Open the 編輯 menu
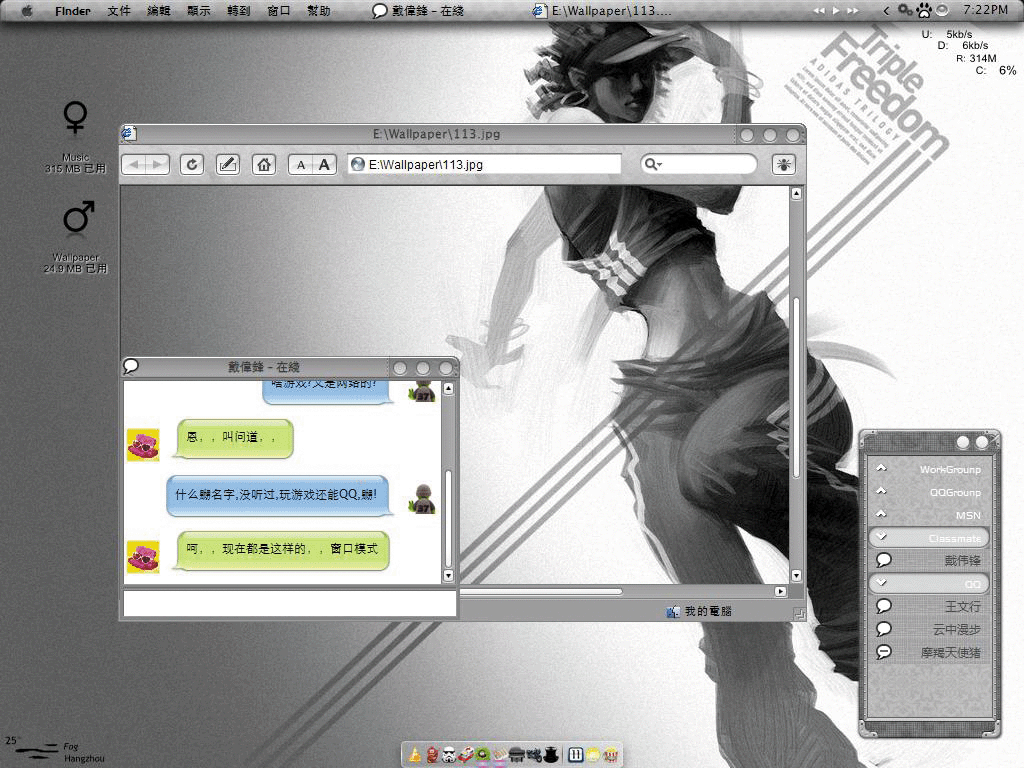Screen dimensions: 1024x768 [x=159, y=11]
